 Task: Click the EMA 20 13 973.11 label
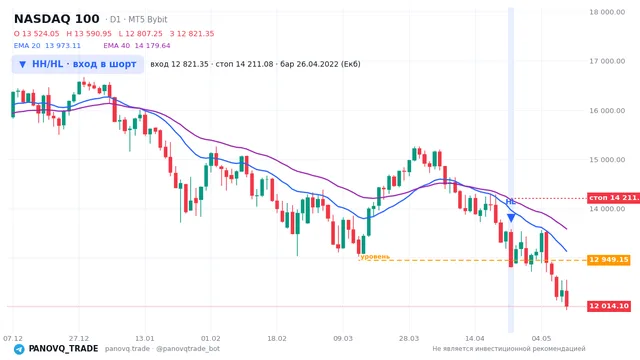pos(47,46)
